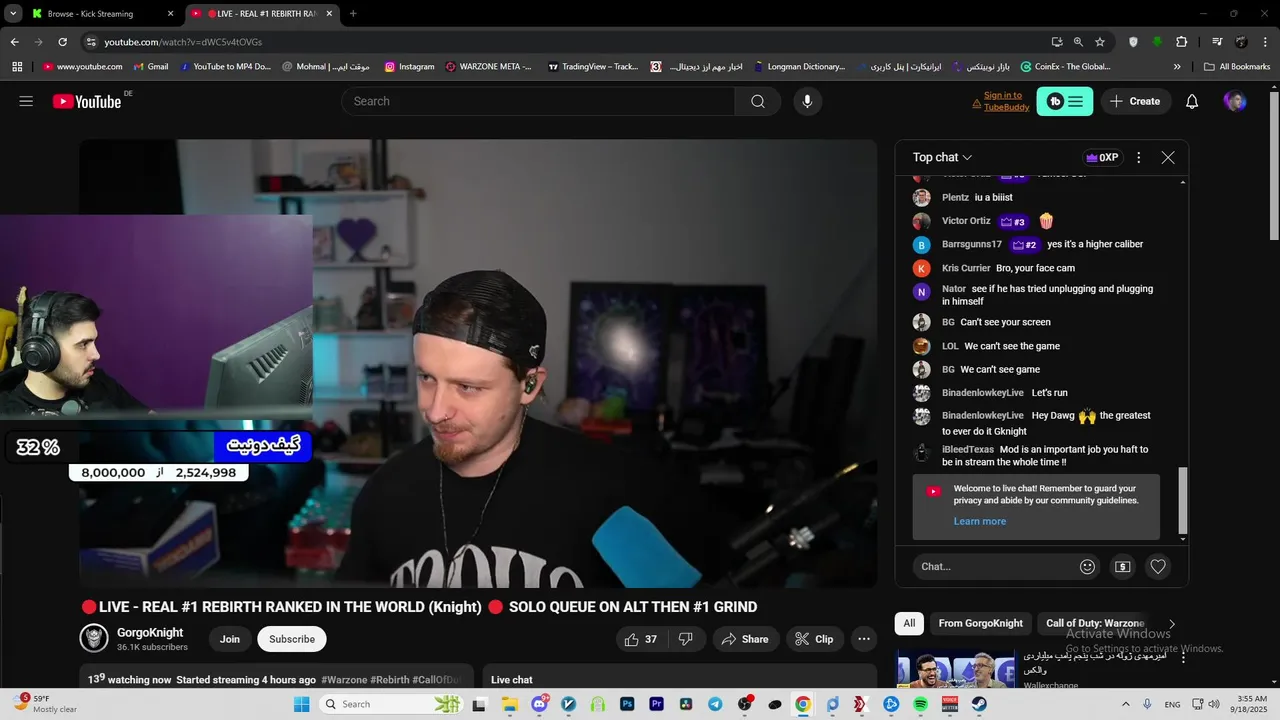Open Spotify from the taskbar
This screenshot has width=1280, height=720.
click(921, 704)
